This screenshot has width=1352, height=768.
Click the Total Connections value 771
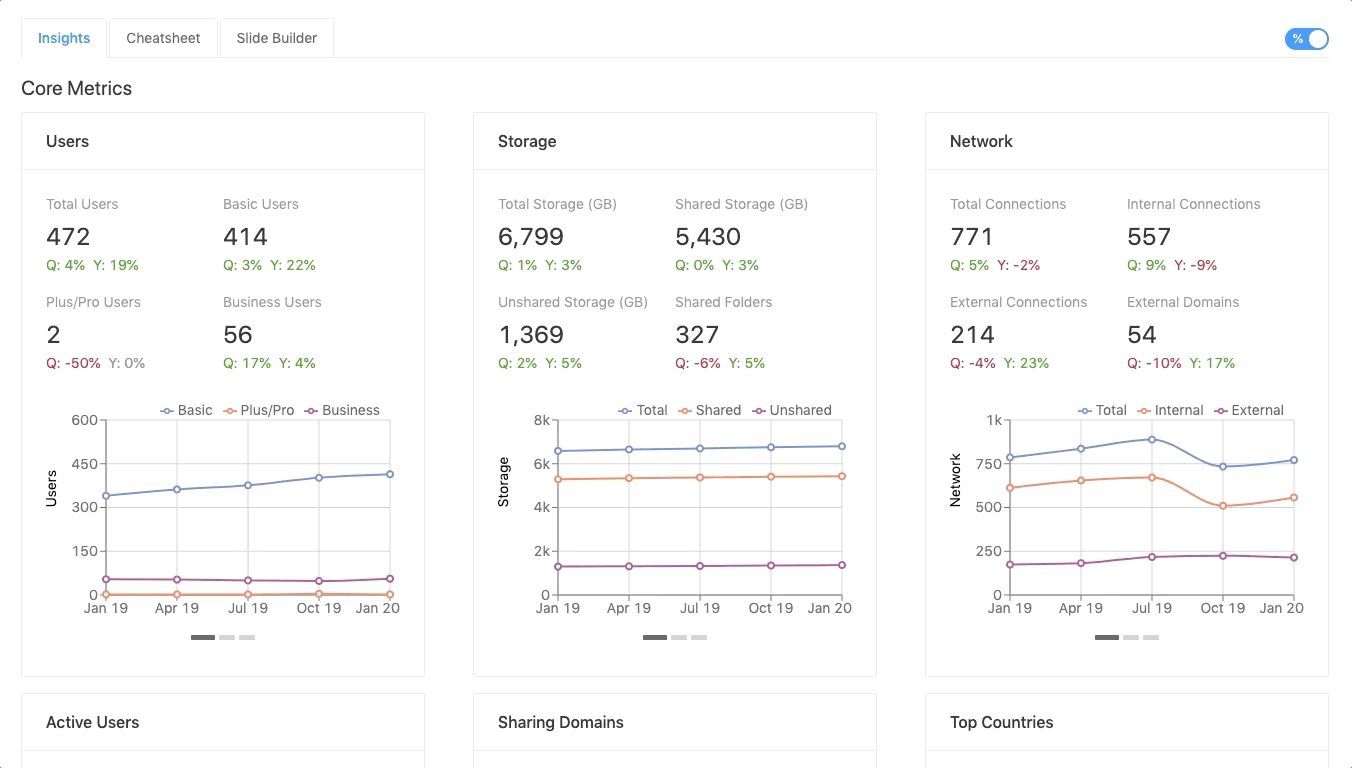(x=971, y=237)
